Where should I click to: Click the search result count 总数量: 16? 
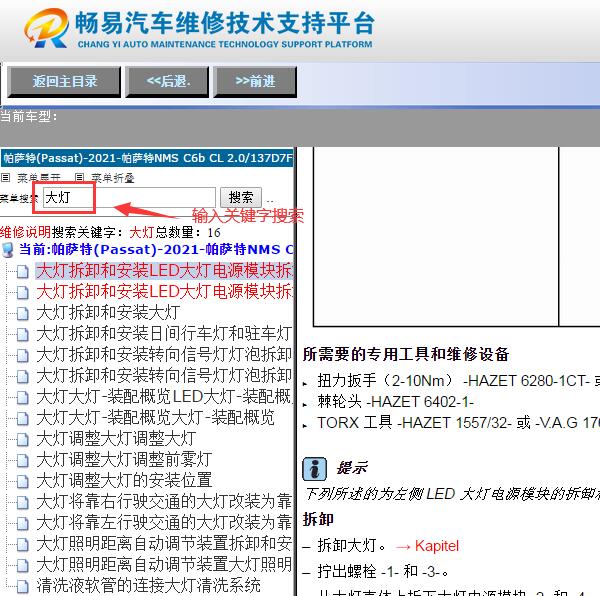188,232
